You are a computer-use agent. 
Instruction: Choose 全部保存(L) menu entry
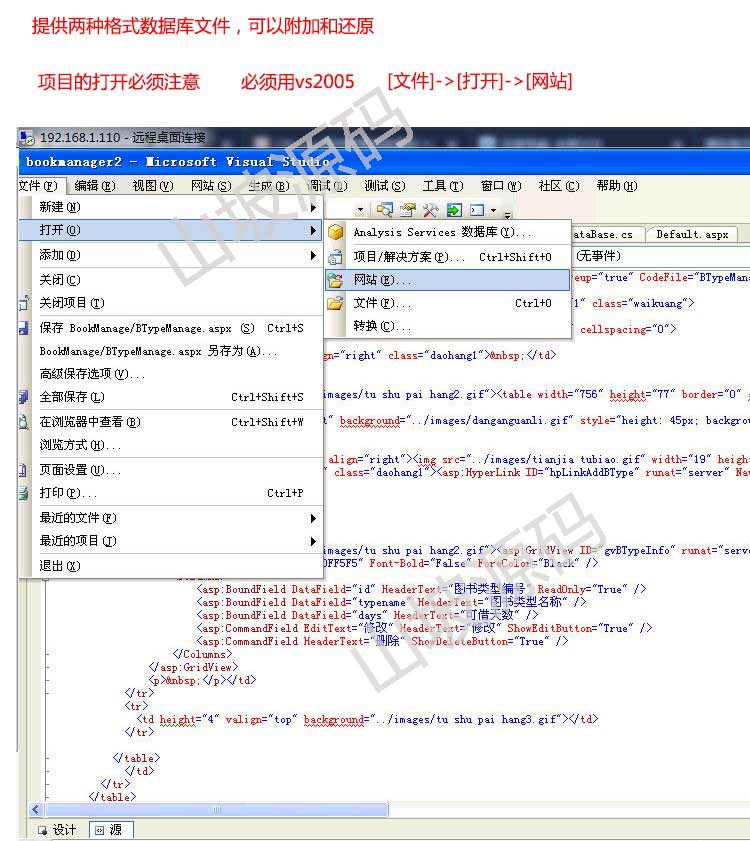click(171, 397)
